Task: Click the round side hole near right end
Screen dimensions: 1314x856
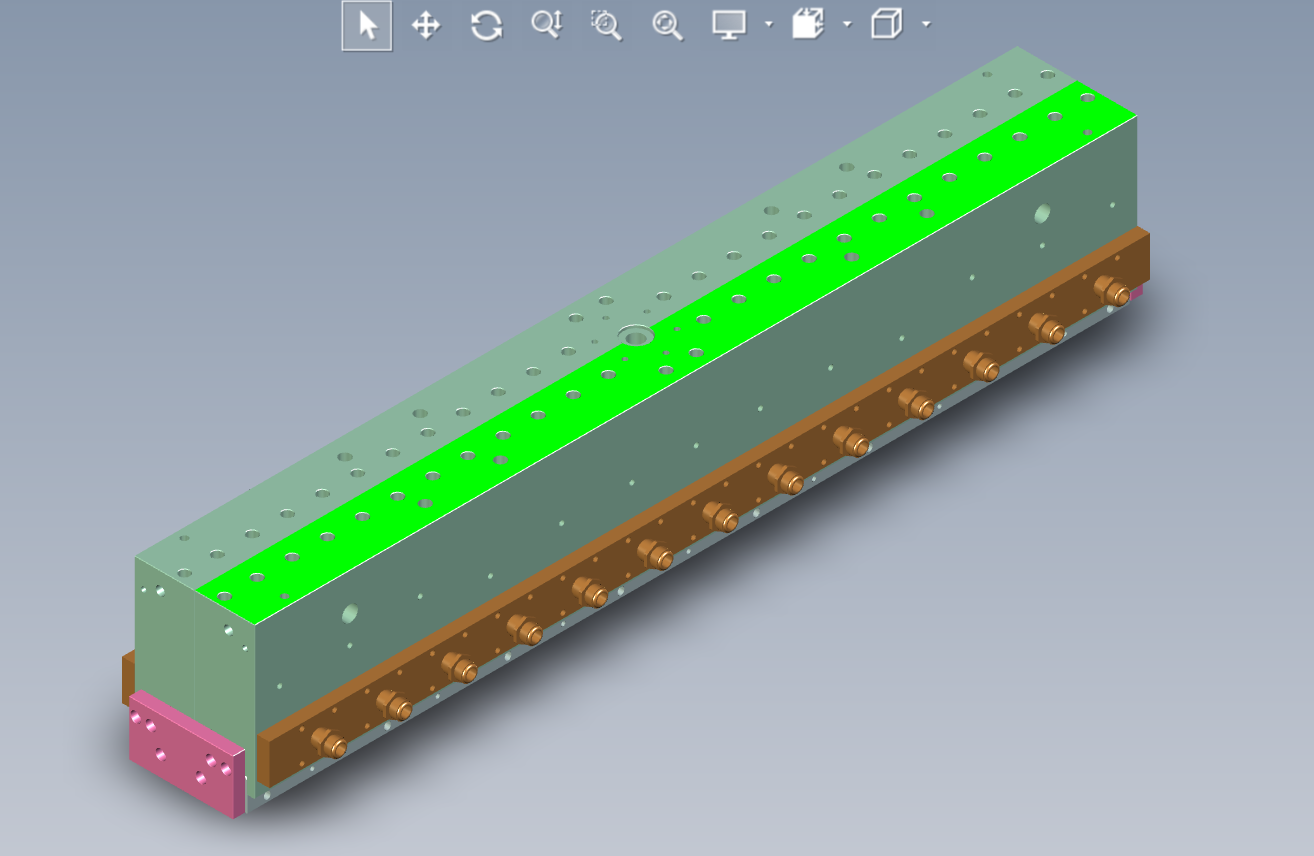Action: coord(1042,213)
